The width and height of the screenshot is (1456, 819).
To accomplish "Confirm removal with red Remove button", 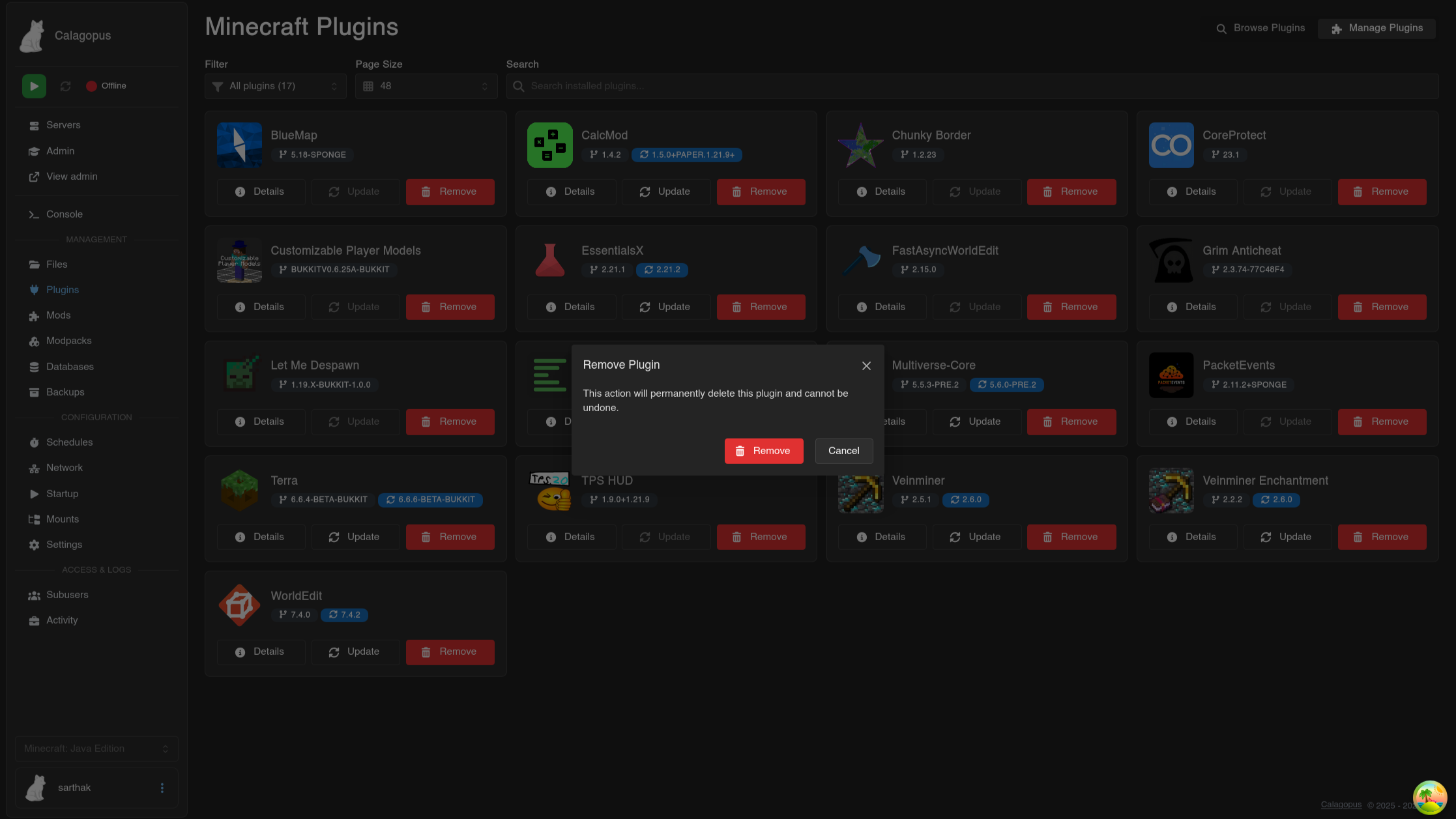I will point(764,451).
